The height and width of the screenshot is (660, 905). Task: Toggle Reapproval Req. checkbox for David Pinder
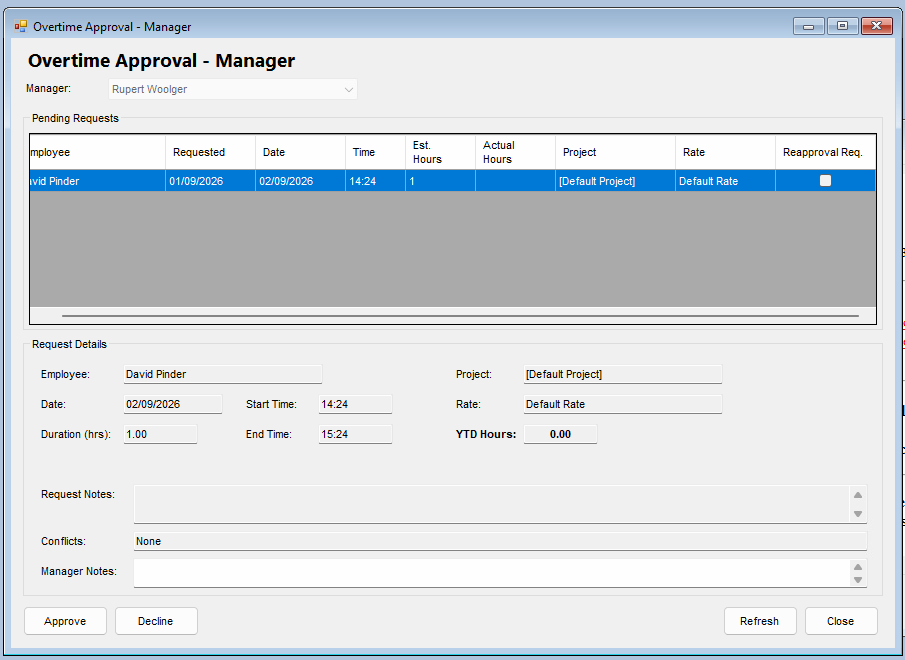pos(825,181)
